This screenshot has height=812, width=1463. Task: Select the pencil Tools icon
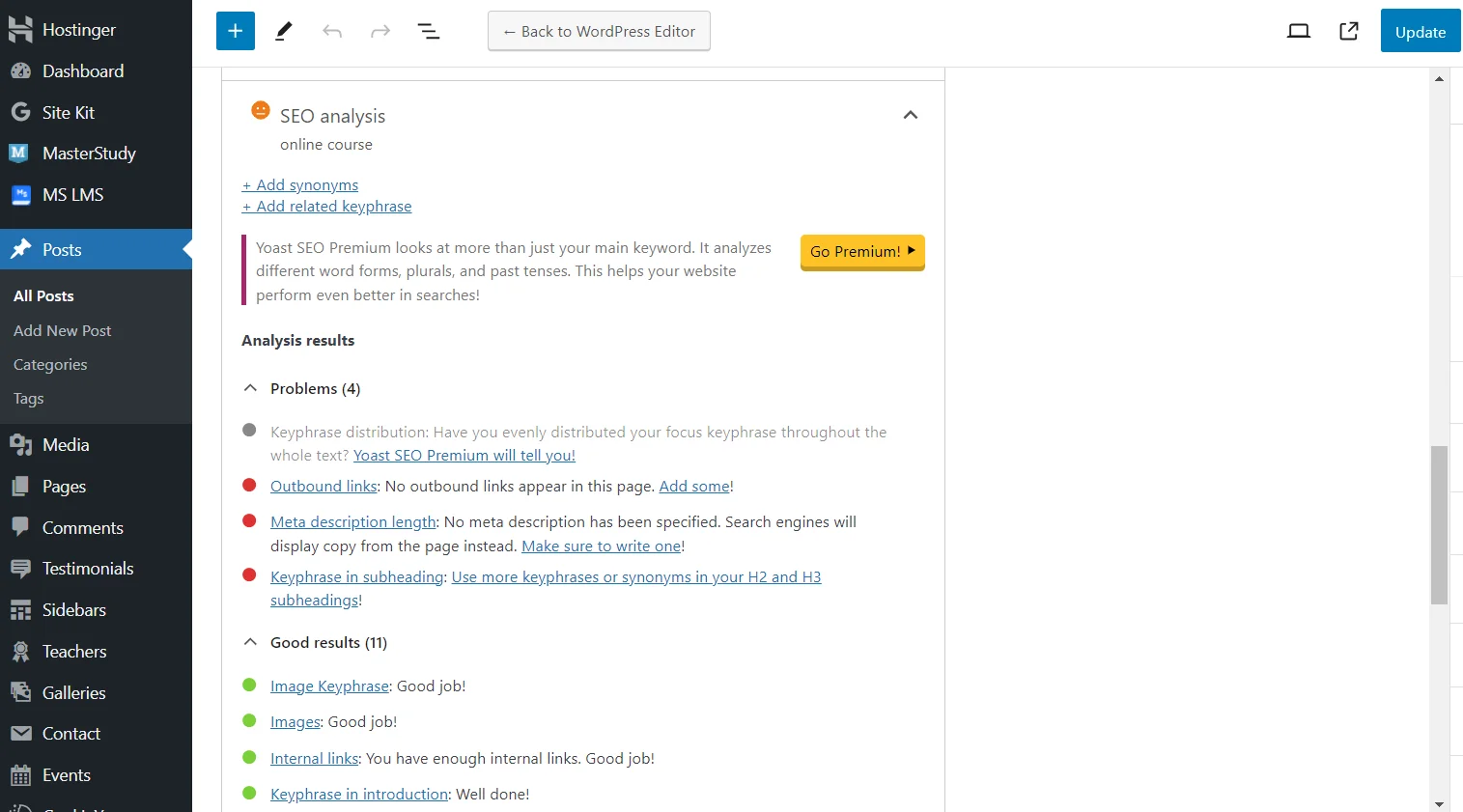tap(284, 31)
